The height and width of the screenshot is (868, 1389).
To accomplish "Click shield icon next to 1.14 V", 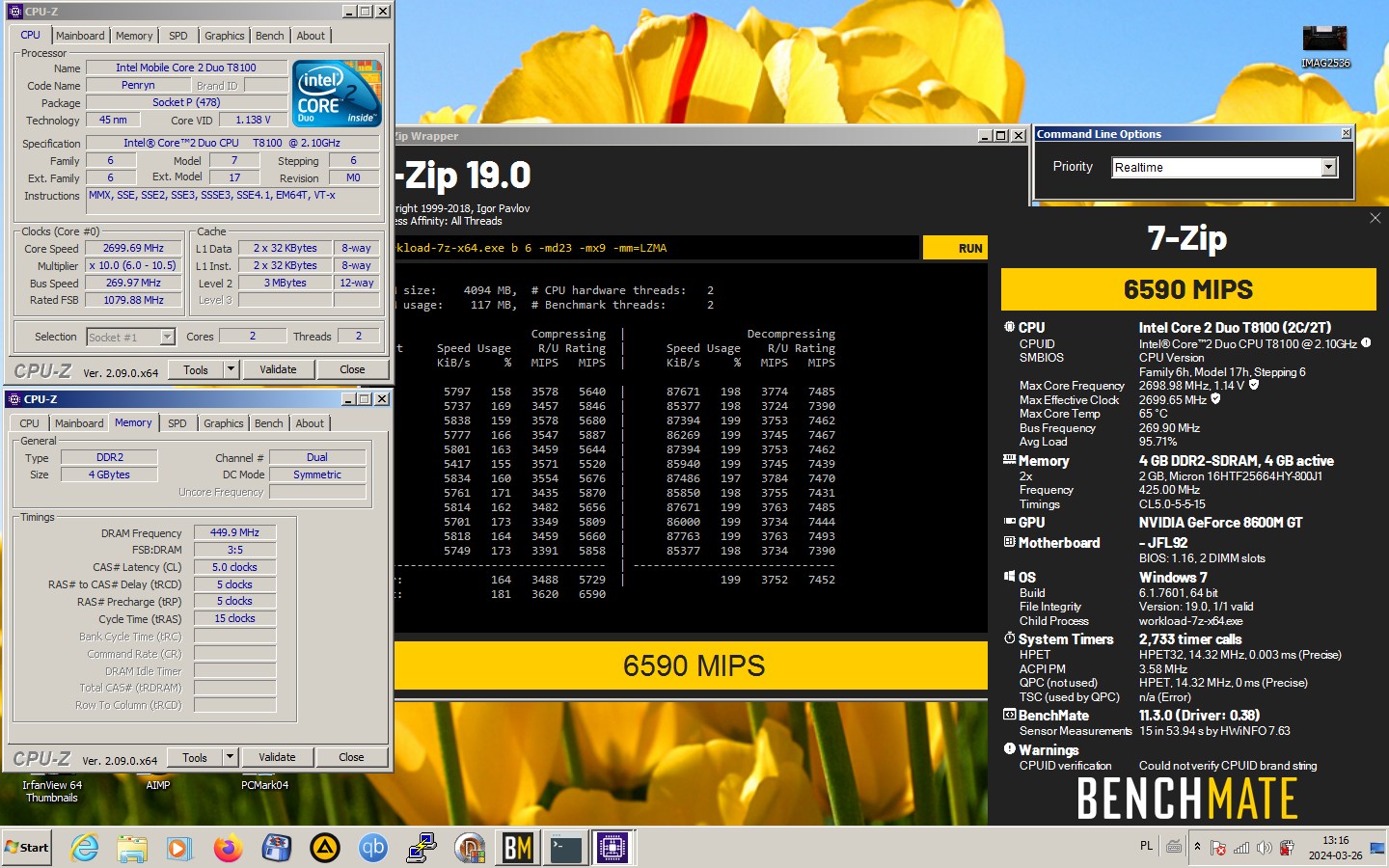I will click(1254, 384).
